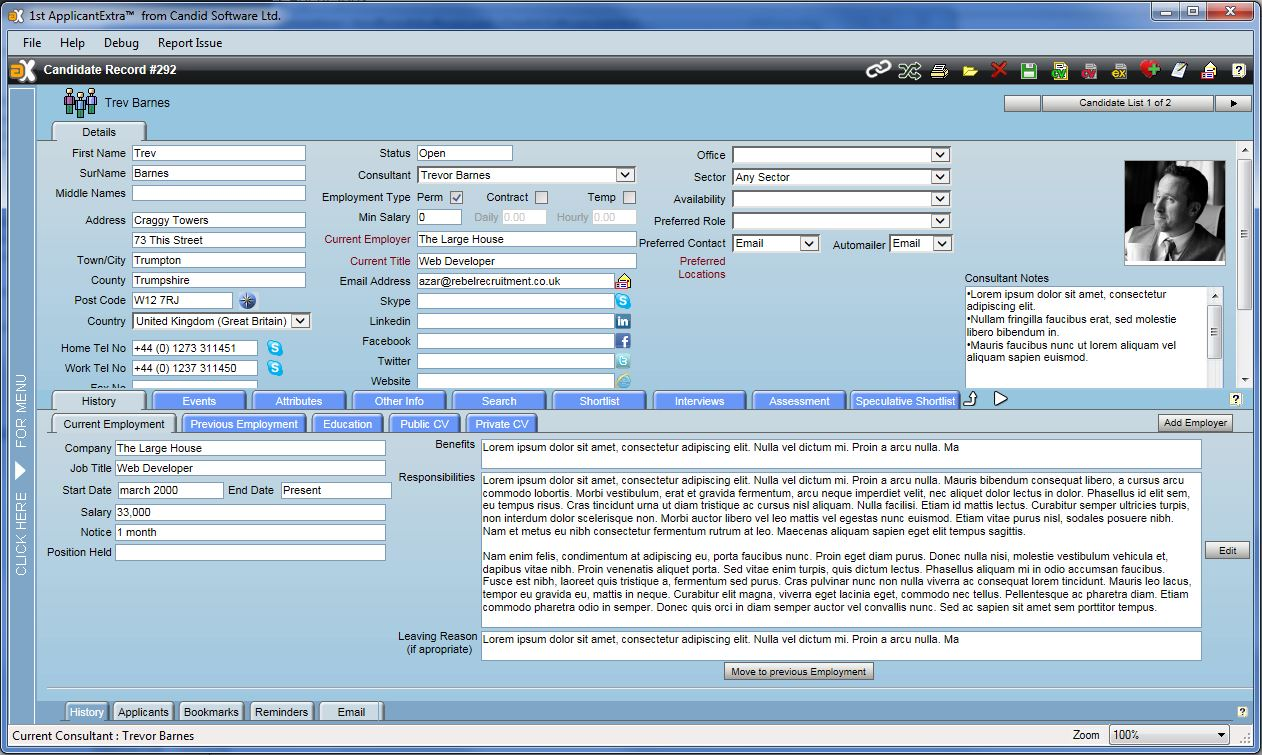
Task: Expand the Consultant dropdown
Action: click(625, 175)
